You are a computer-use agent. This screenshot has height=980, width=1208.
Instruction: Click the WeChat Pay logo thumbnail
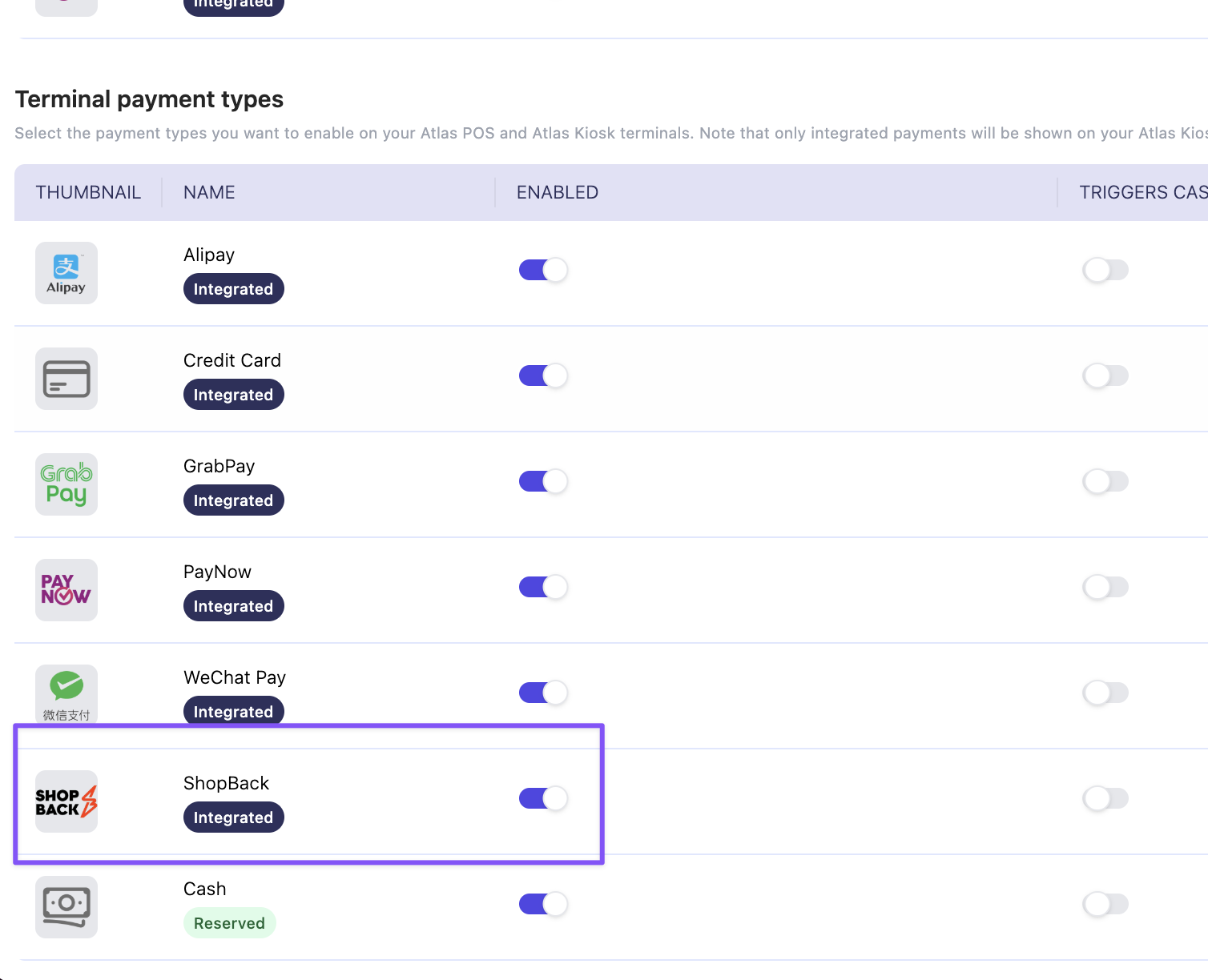click(66, 695)
